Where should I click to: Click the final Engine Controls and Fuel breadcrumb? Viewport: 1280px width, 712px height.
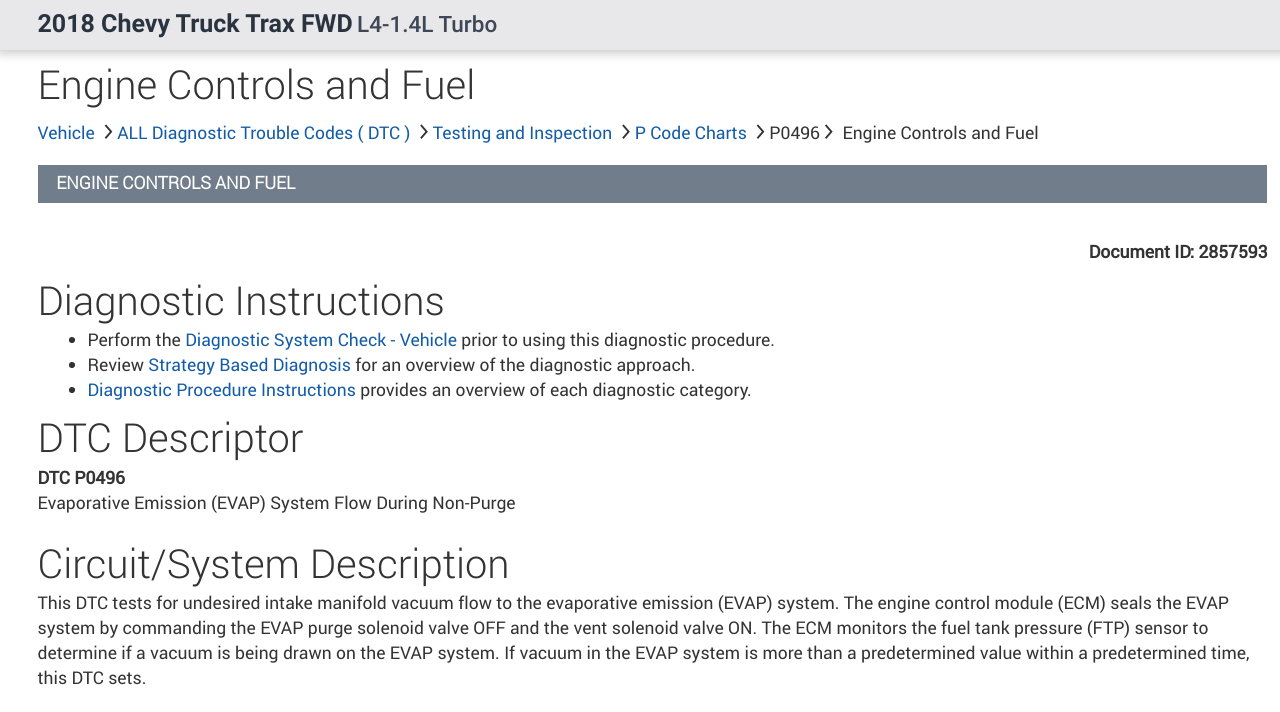940,133
